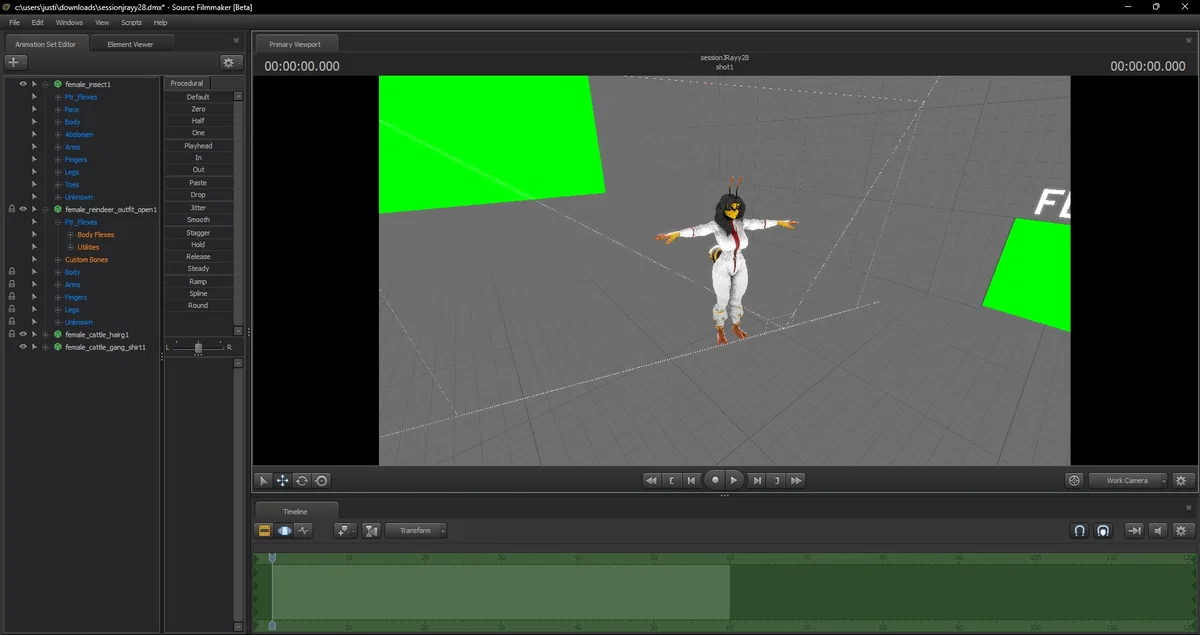Viewport: 1200px width, 635px height.
Task: Expand the Face group under female_insect1
Action: click(58, 110)
